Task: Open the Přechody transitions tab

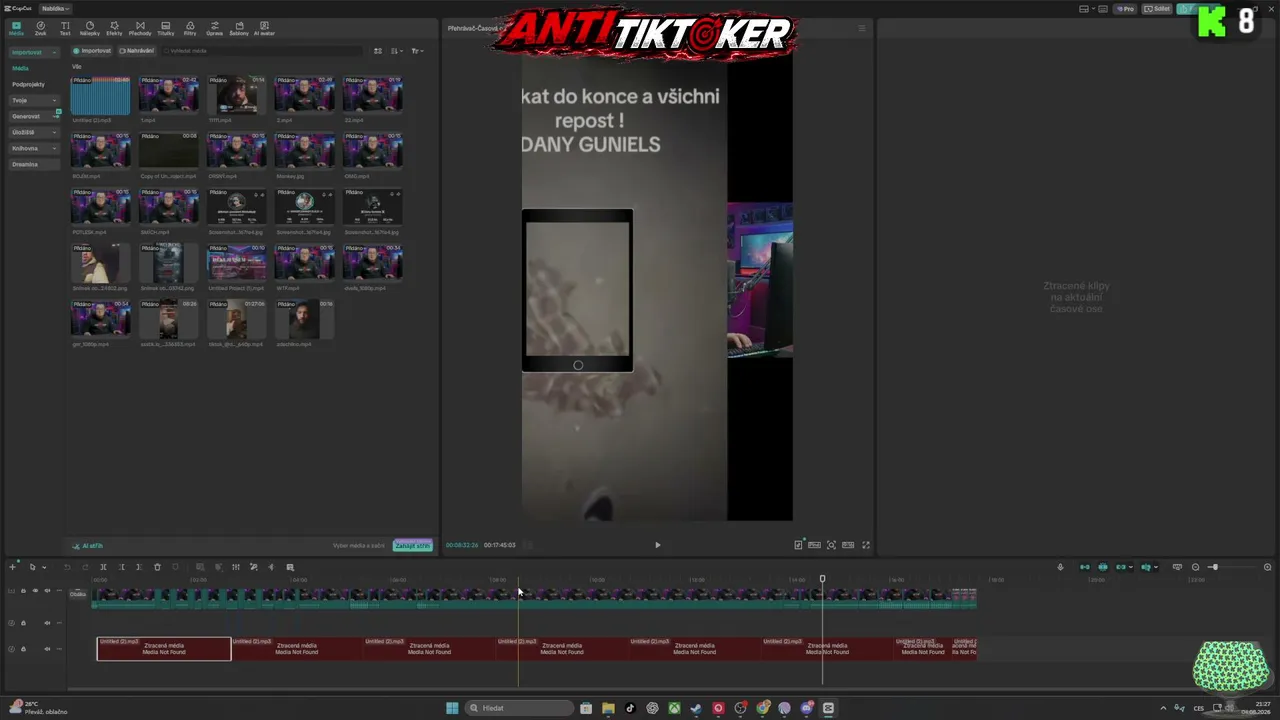Action: [140, 29]
